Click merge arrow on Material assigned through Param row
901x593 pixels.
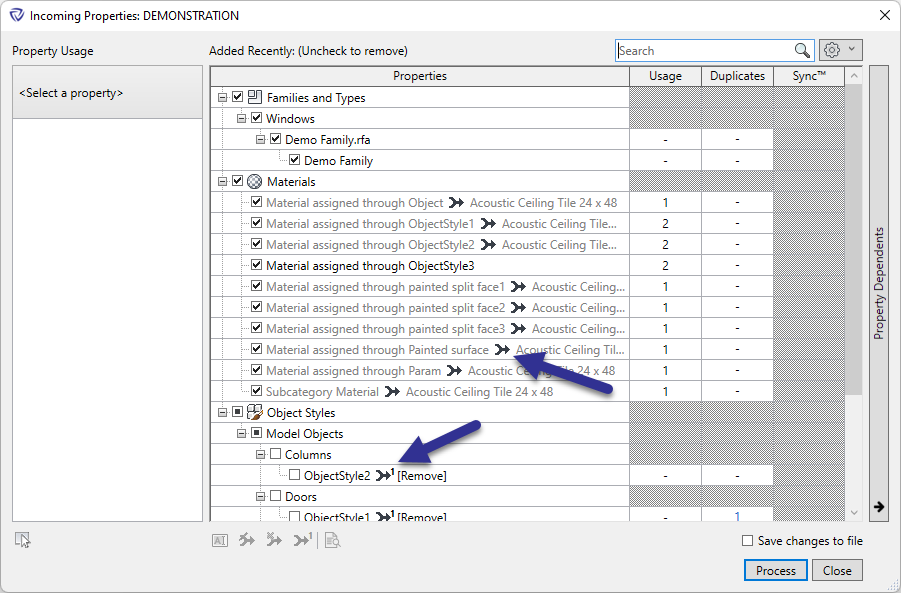[x=455, y=371]
